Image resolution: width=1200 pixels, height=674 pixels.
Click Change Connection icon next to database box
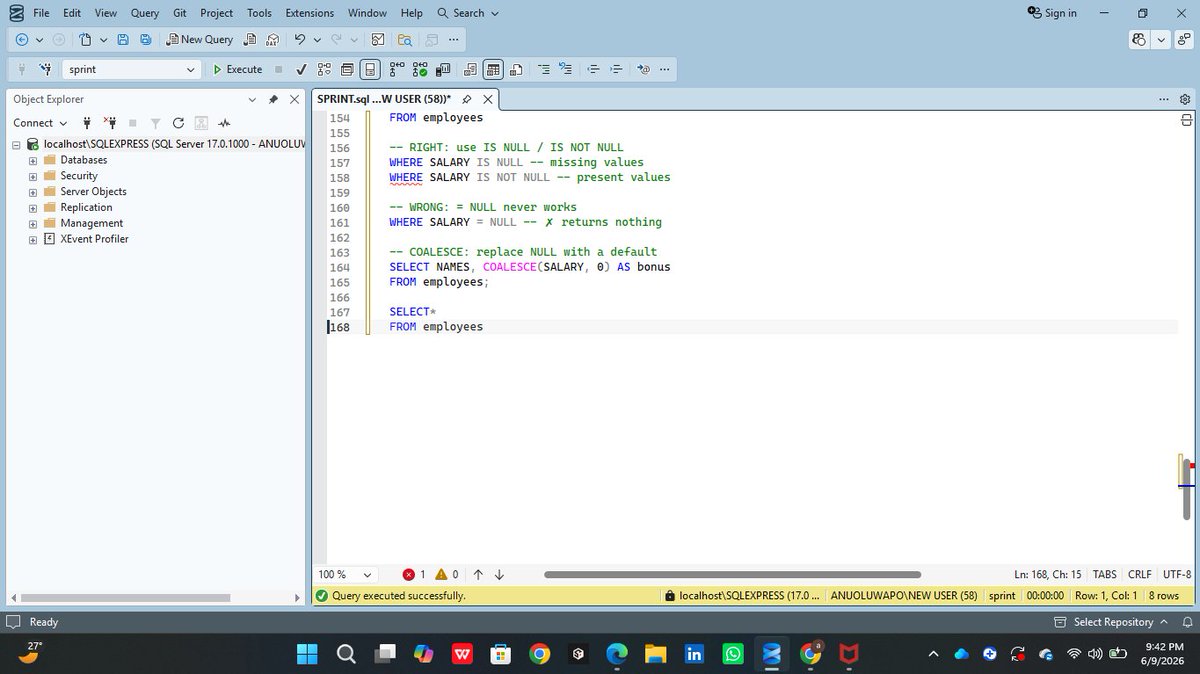45,69
